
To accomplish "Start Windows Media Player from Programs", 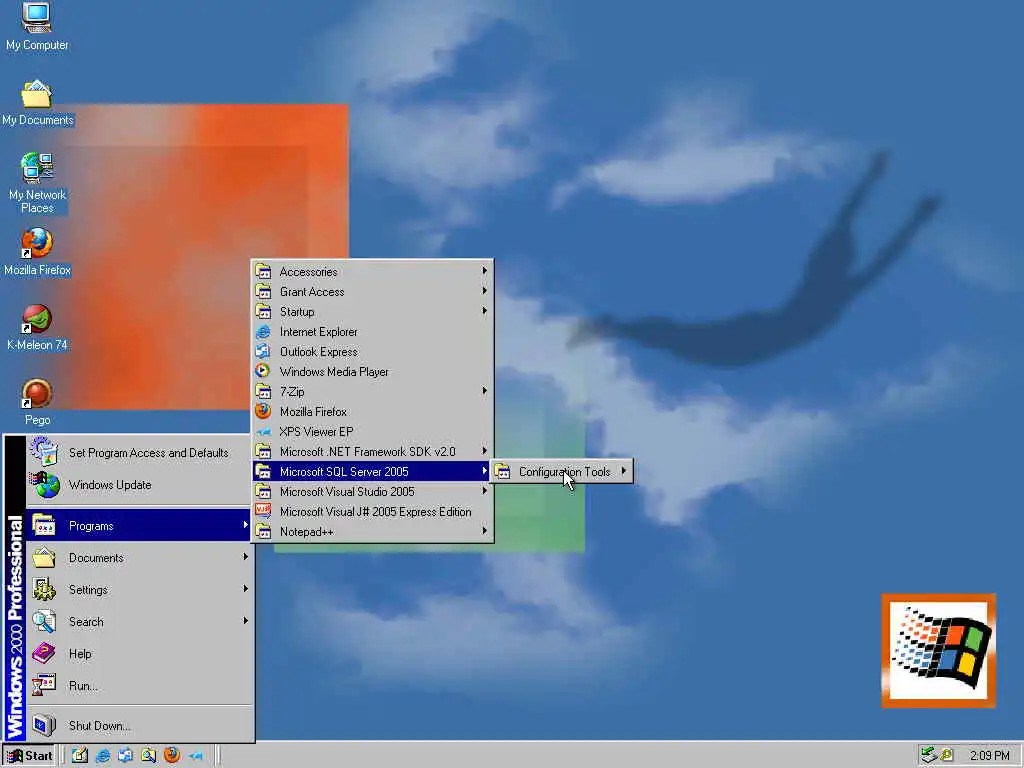I will pos(372,372).
